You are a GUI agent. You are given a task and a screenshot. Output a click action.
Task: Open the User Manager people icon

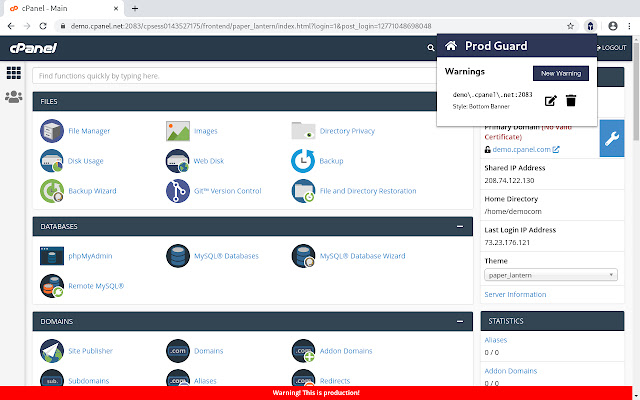(13, 97)
